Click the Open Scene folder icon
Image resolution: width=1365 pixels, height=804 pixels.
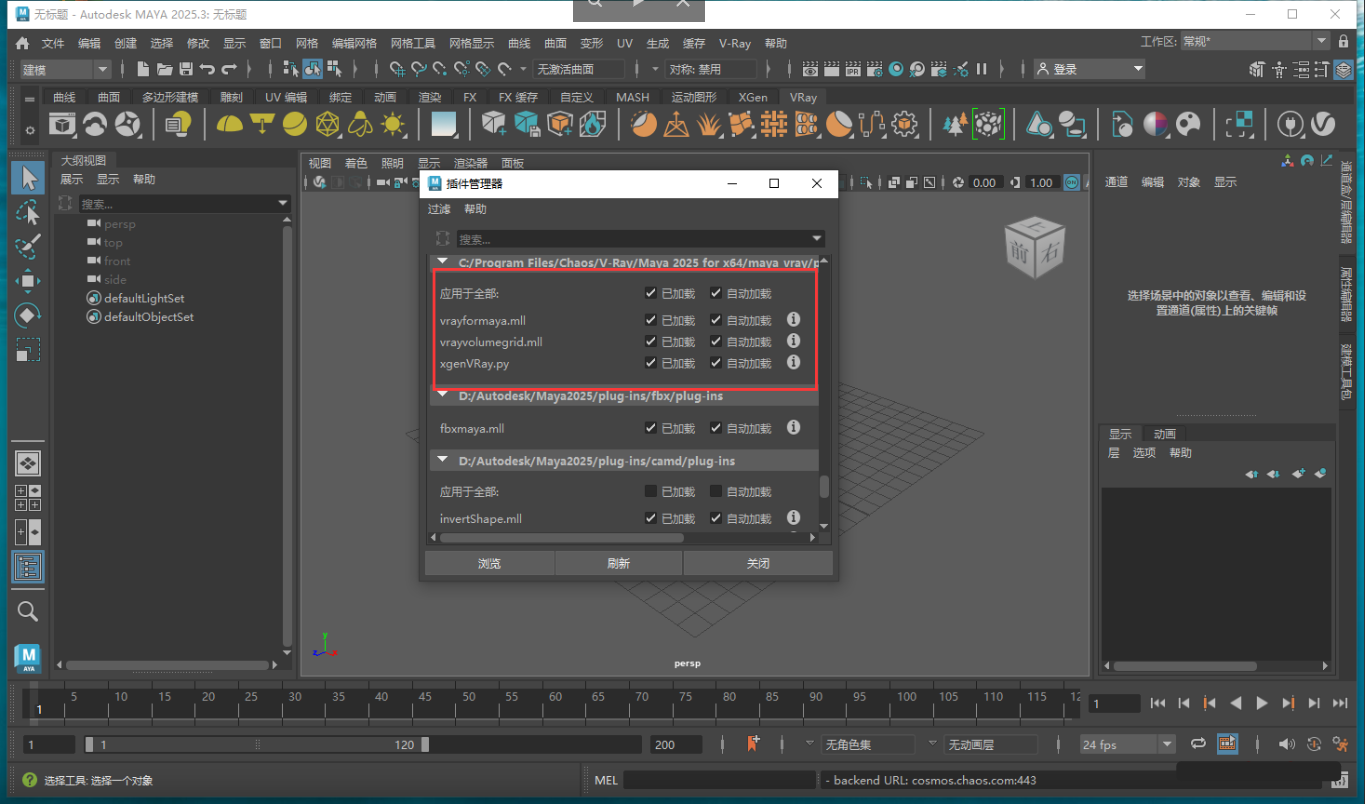click(164, 69)
